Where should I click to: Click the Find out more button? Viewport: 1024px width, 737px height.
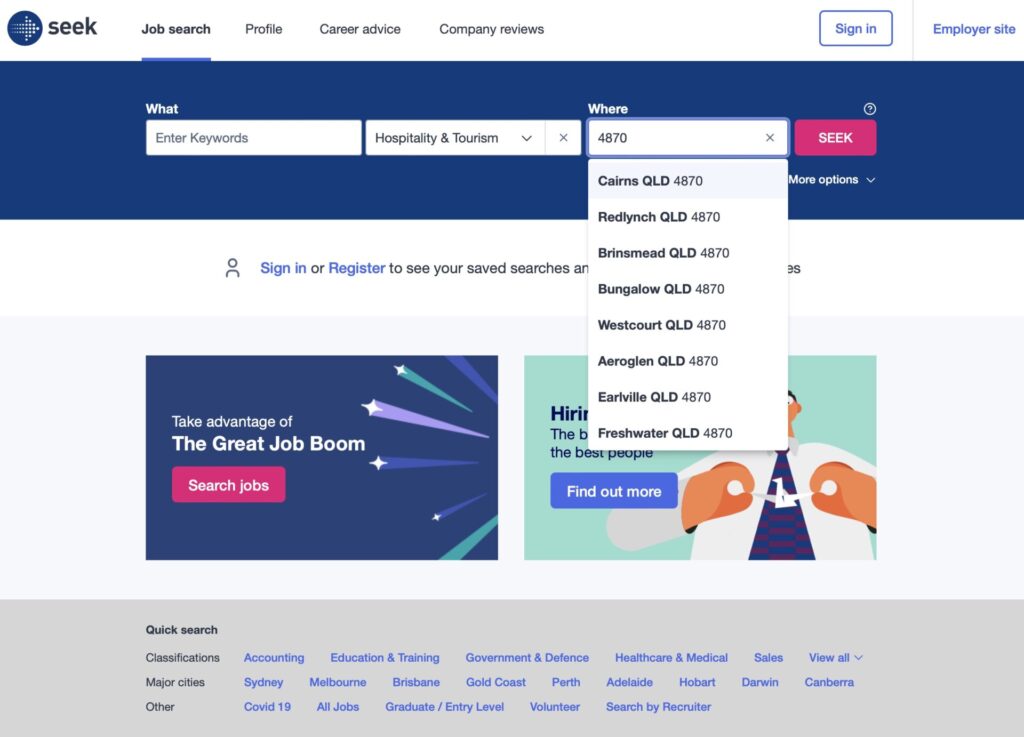point(614,491)
